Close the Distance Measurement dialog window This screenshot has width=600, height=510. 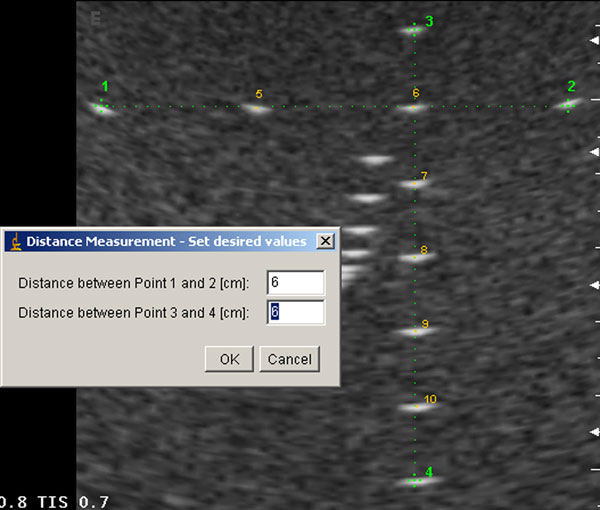[326, 241]
